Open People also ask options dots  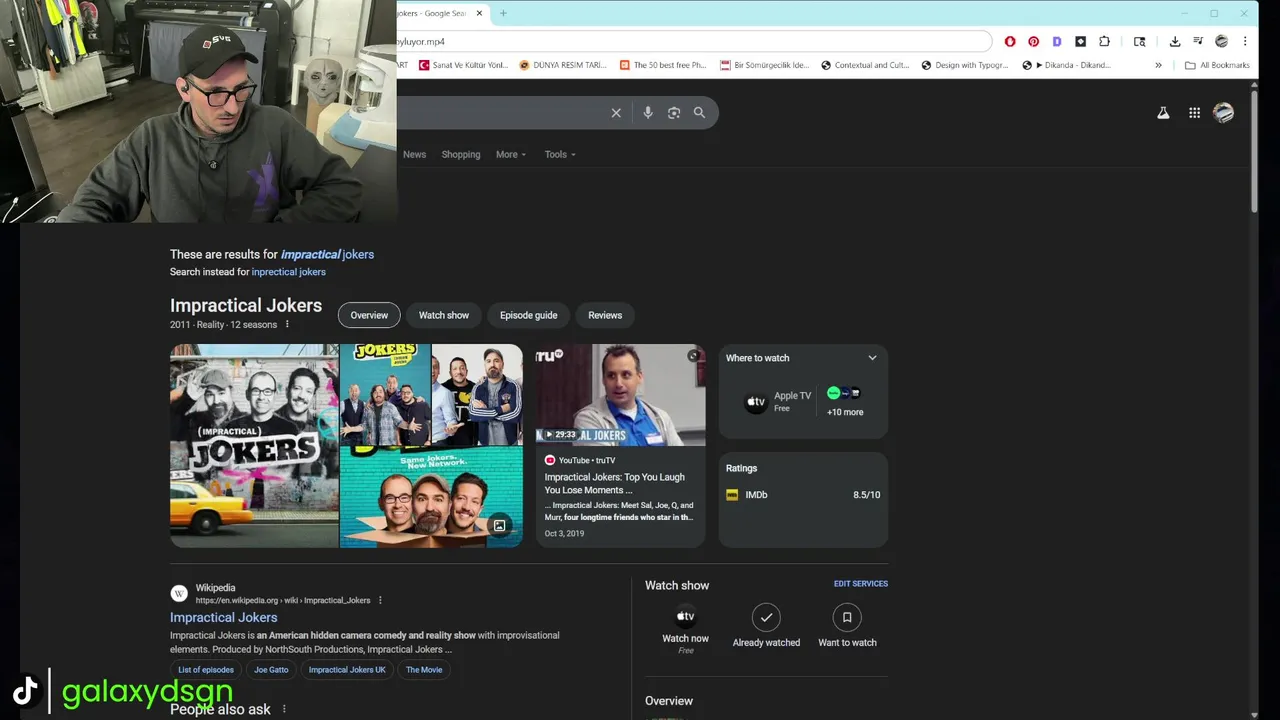pos(284,709)
